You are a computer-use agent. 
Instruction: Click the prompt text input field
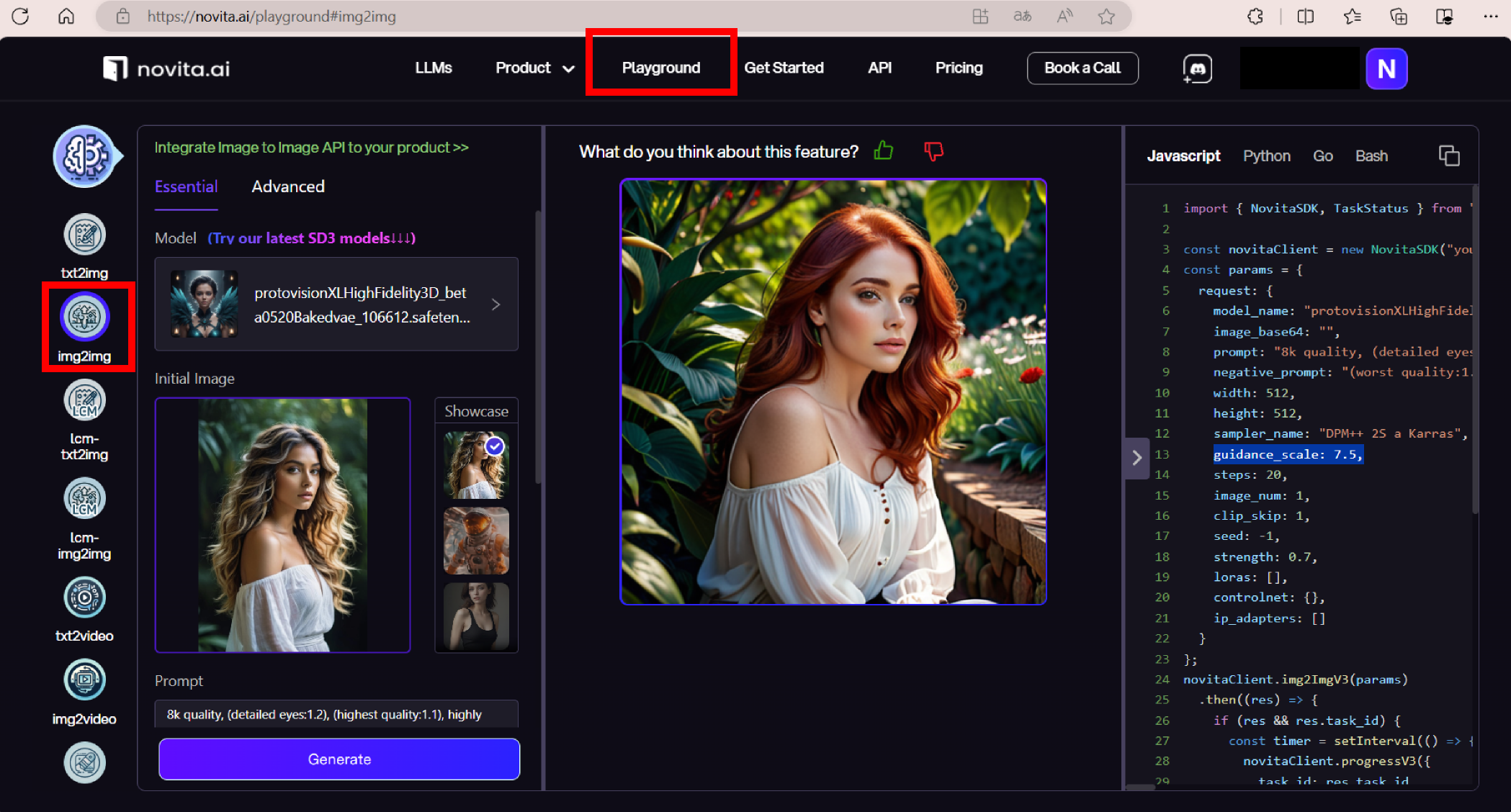336,714
